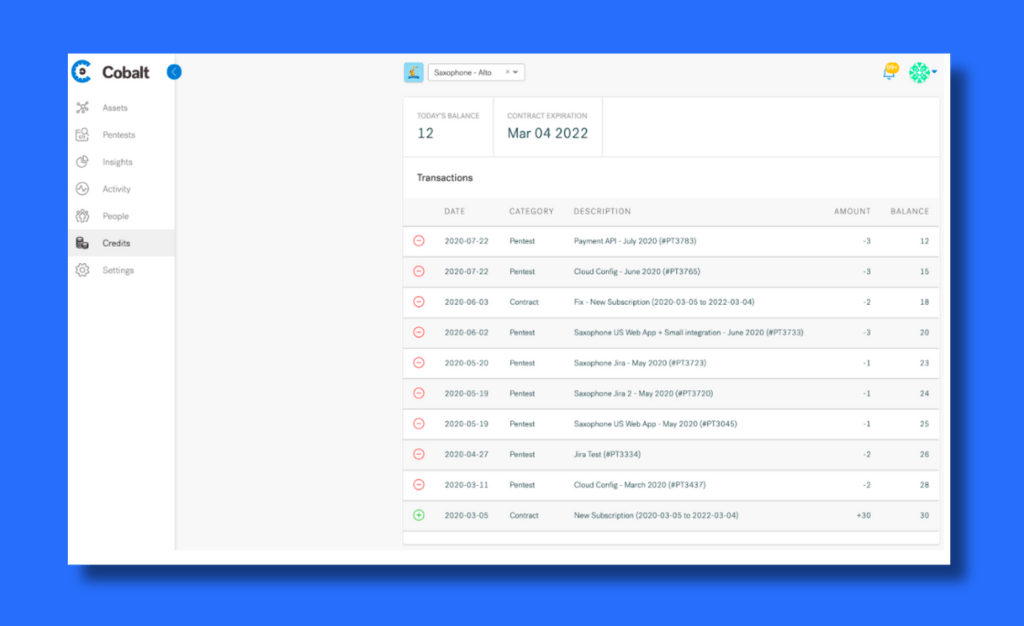Open People in the sidebar
Screen dimensions: 1024x626
point(116,216)
